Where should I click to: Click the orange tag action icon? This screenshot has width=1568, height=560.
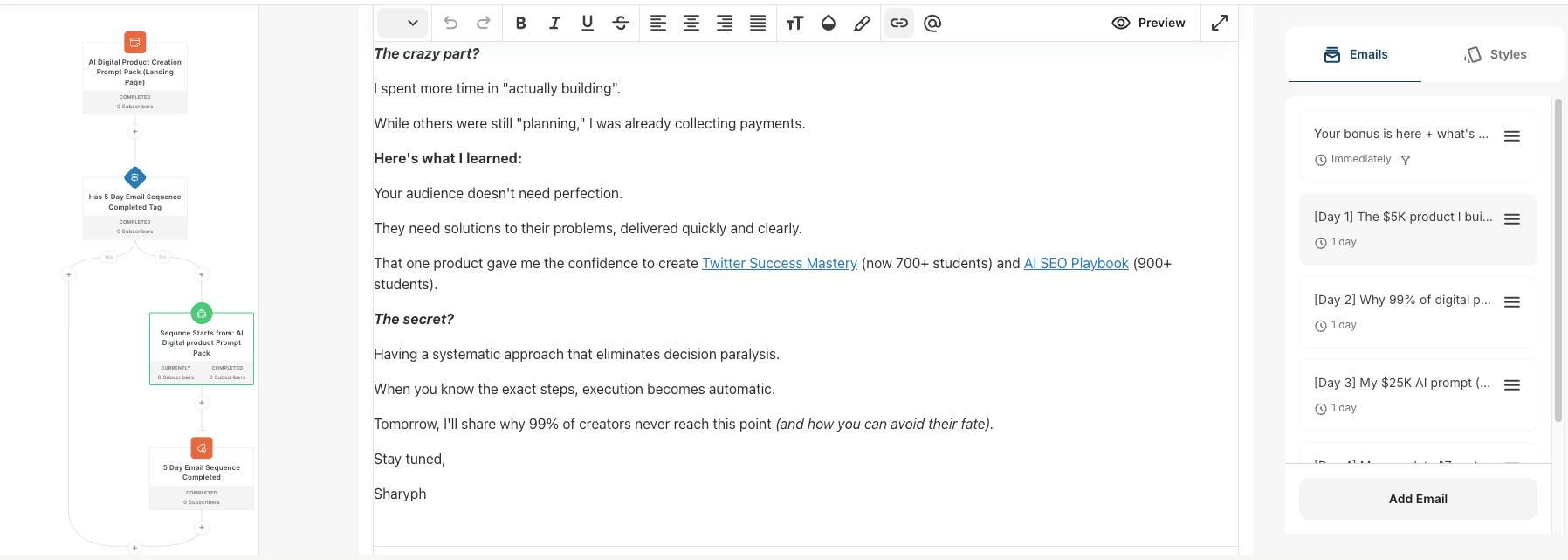202,447
